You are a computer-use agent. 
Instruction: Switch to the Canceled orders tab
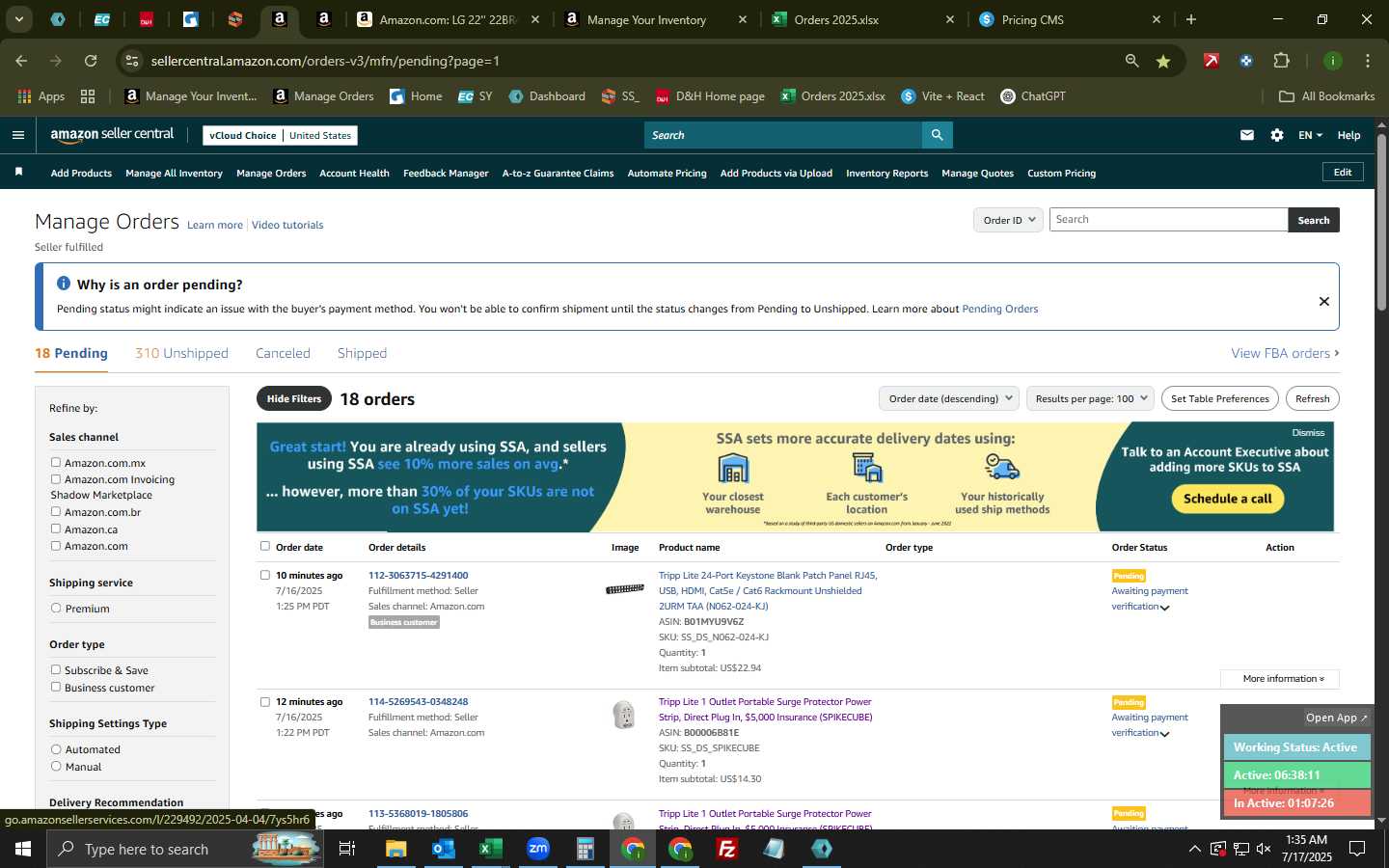click(283, 353)
